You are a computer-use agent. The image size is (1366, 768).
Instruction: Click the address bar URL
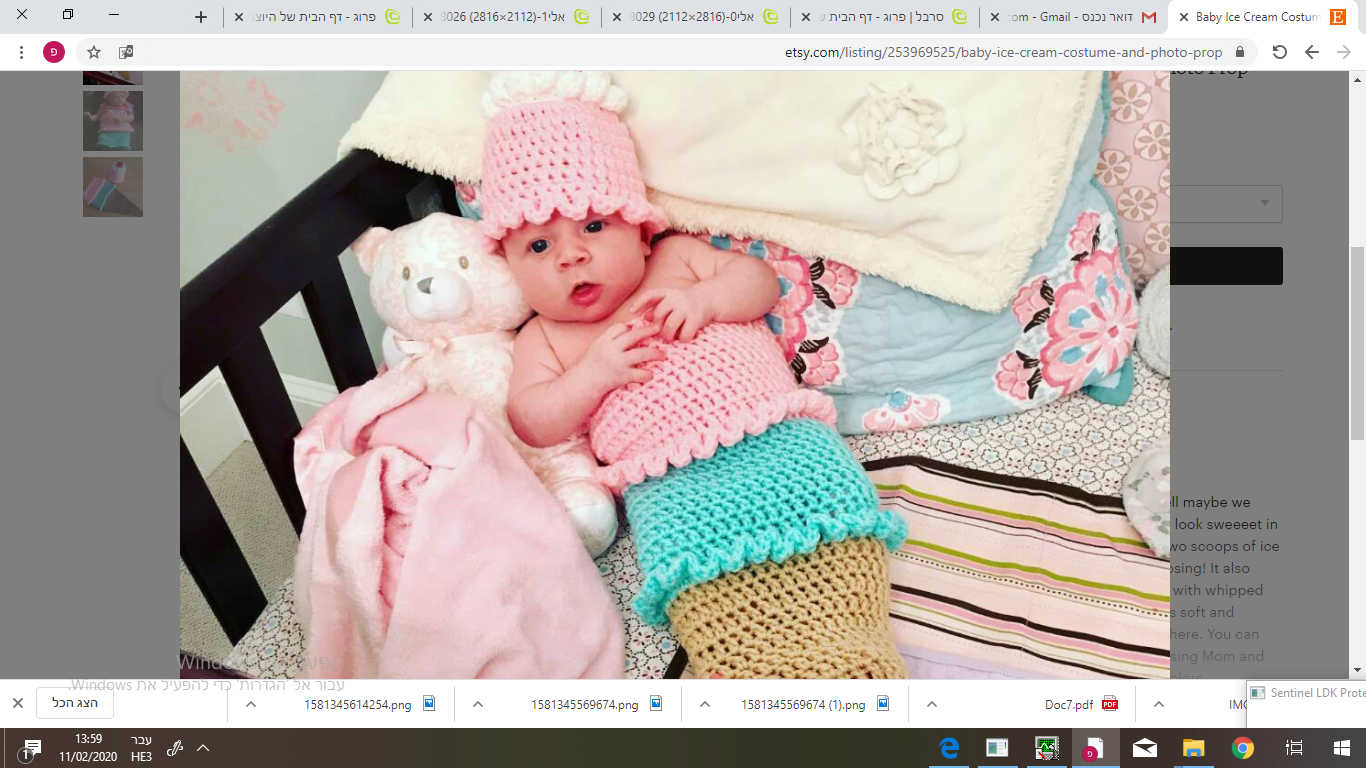point(1005,52)
